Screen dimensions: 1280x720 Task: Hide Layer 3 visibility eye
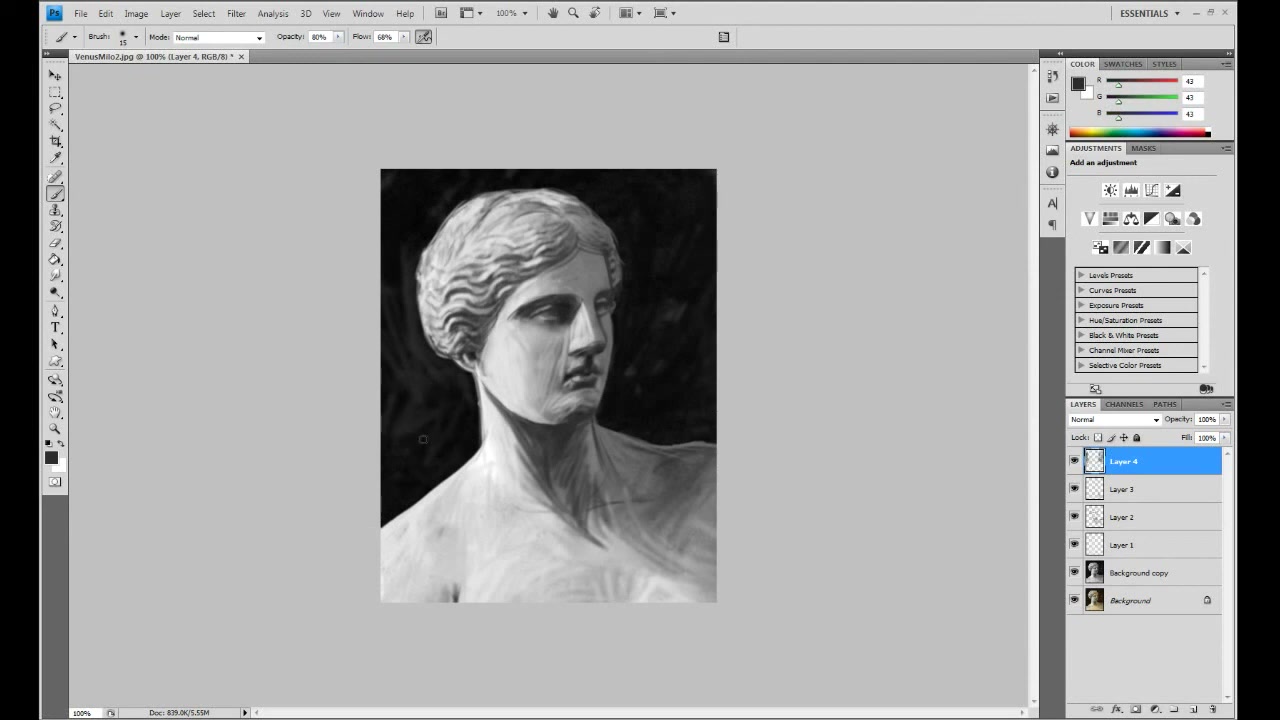pos(1075,489)
